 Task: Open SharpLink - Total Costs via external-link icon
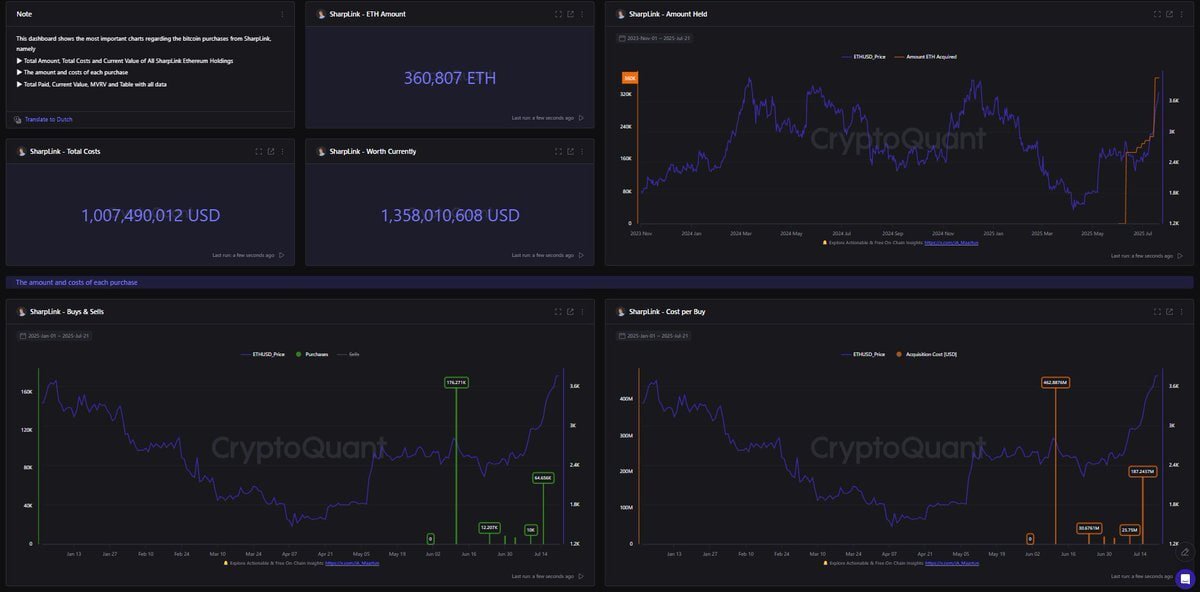tap(270, 151)
